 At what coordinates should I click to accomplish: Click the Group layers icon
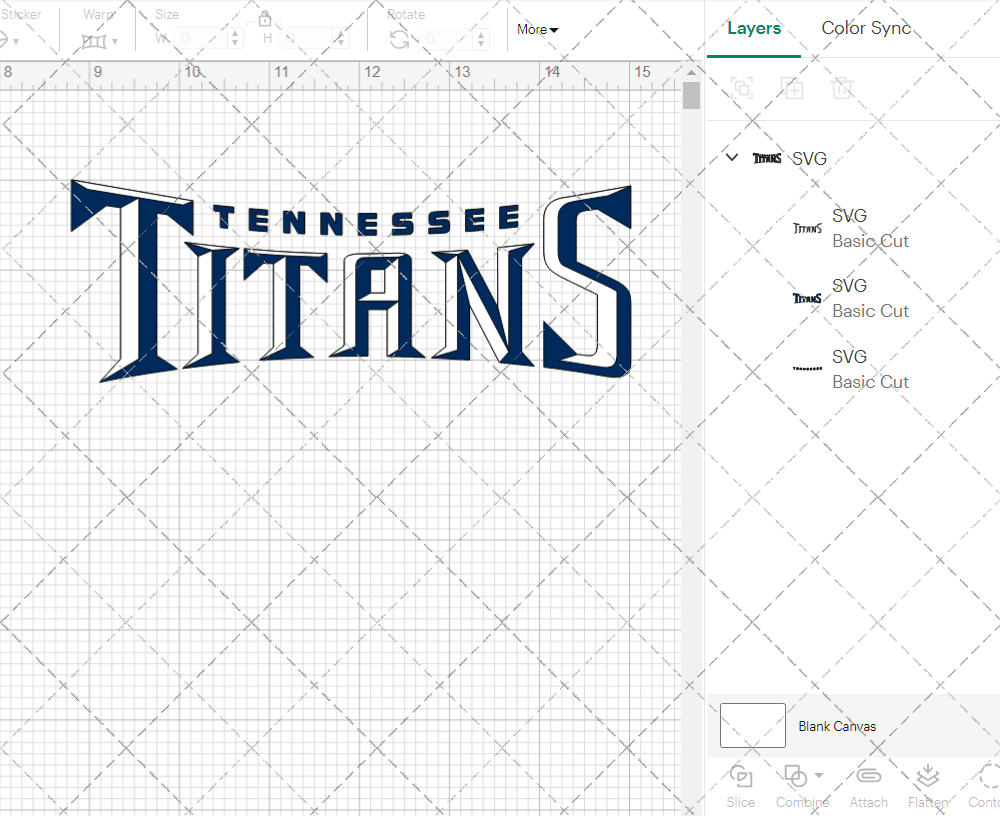pyautogui.click(x=742, y=88)
